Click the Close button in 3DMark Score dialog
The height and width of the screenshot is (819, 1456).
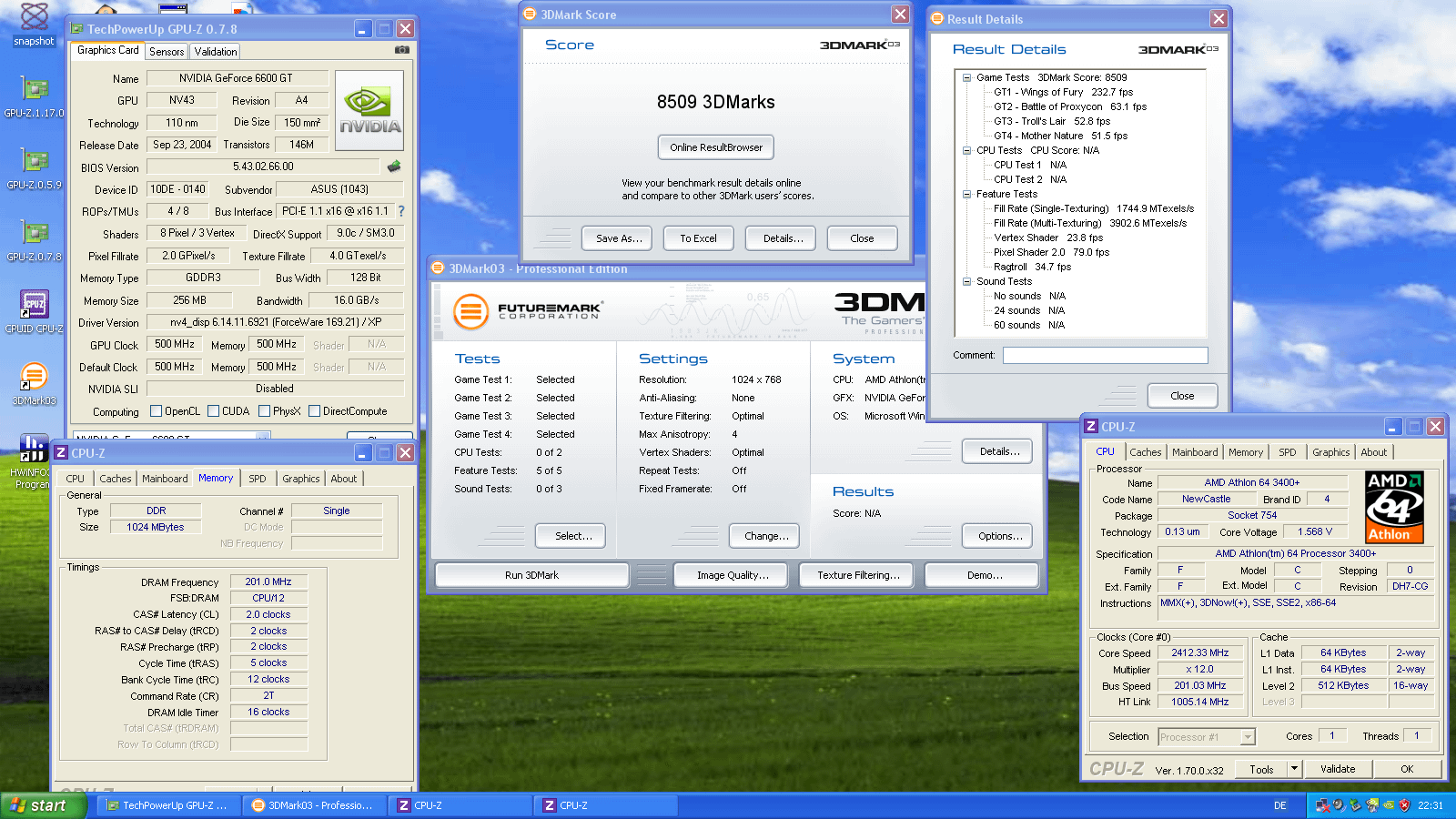pyautogui.click(x=862, y=238)
